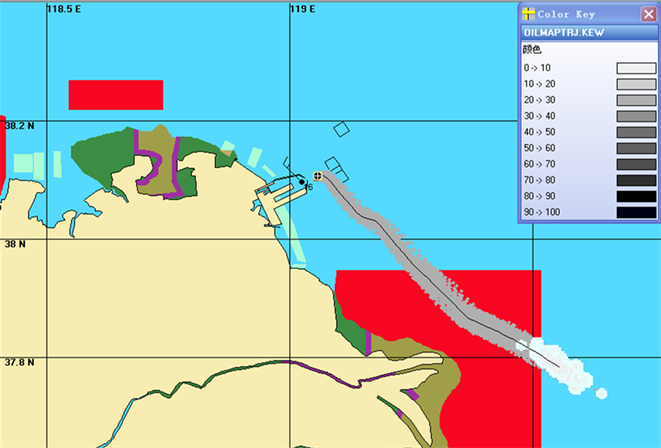Click the 10 -> 20 color swatch
This screenshot has height=448, width=661.
pyautogui.click(x=636, y=84)
